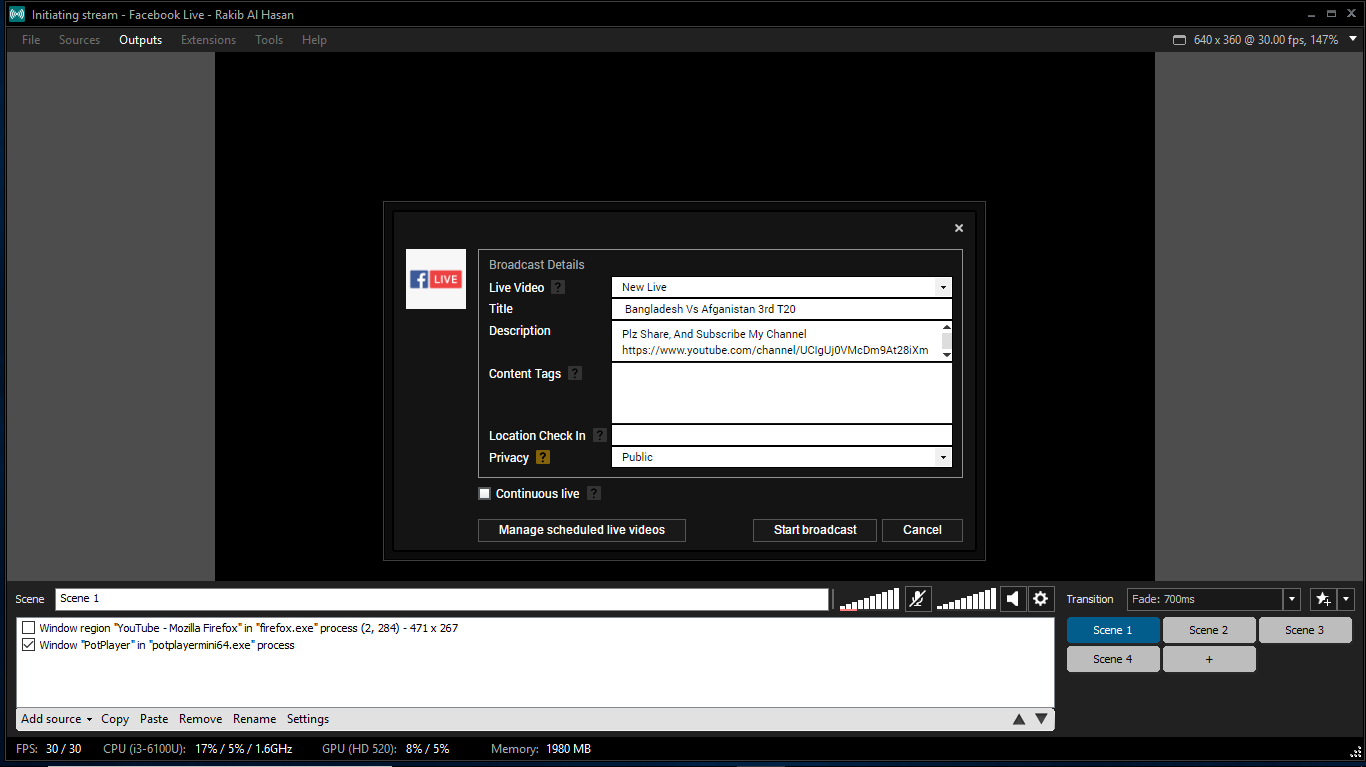Enable the YouTube Firefox window region source
The width and height of the screenshot is (1366, 767).
[28, 628]
